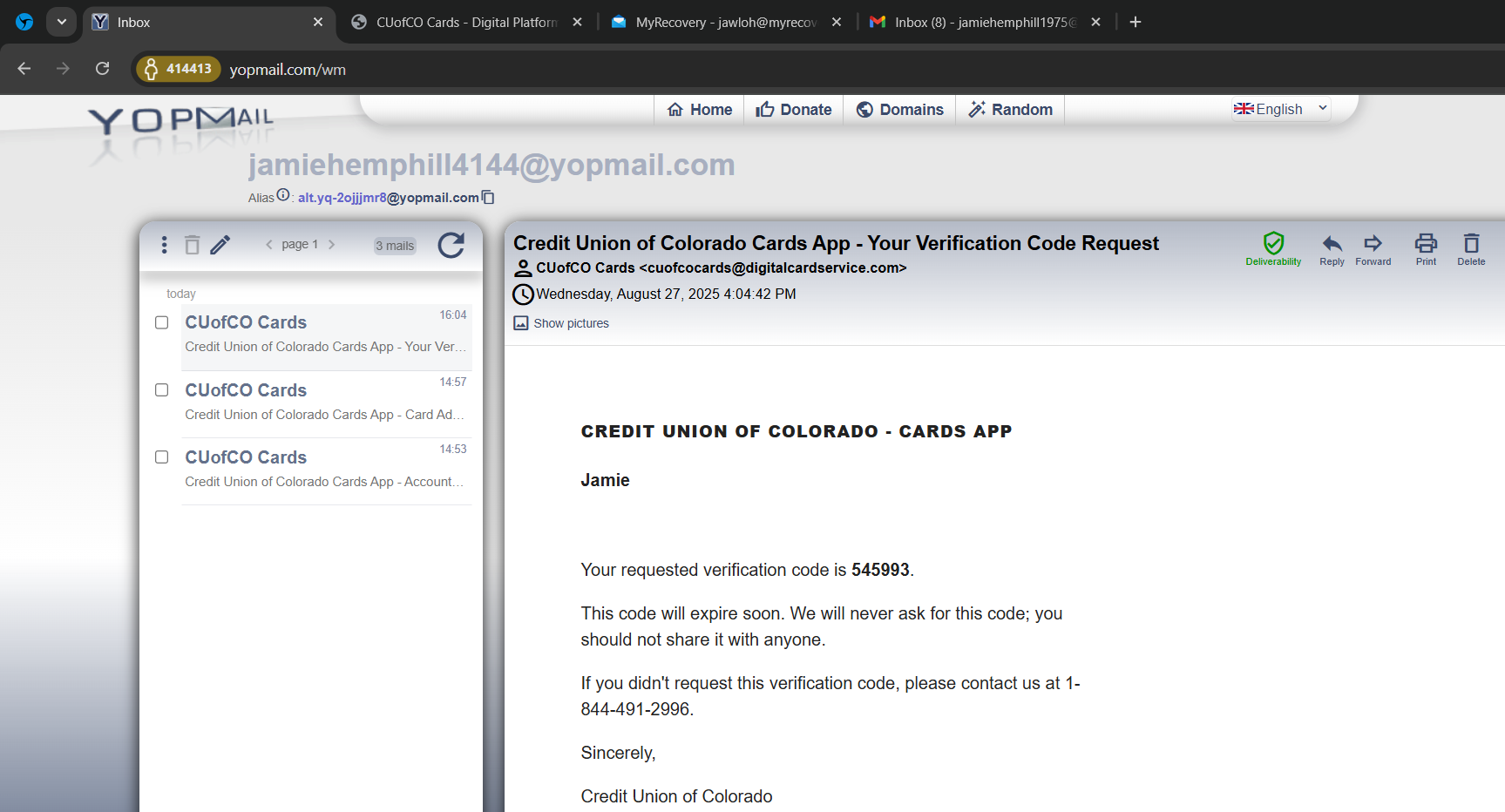Refresh the inbox mail list
The image size is (1505, 812).
tap(451, 246)
